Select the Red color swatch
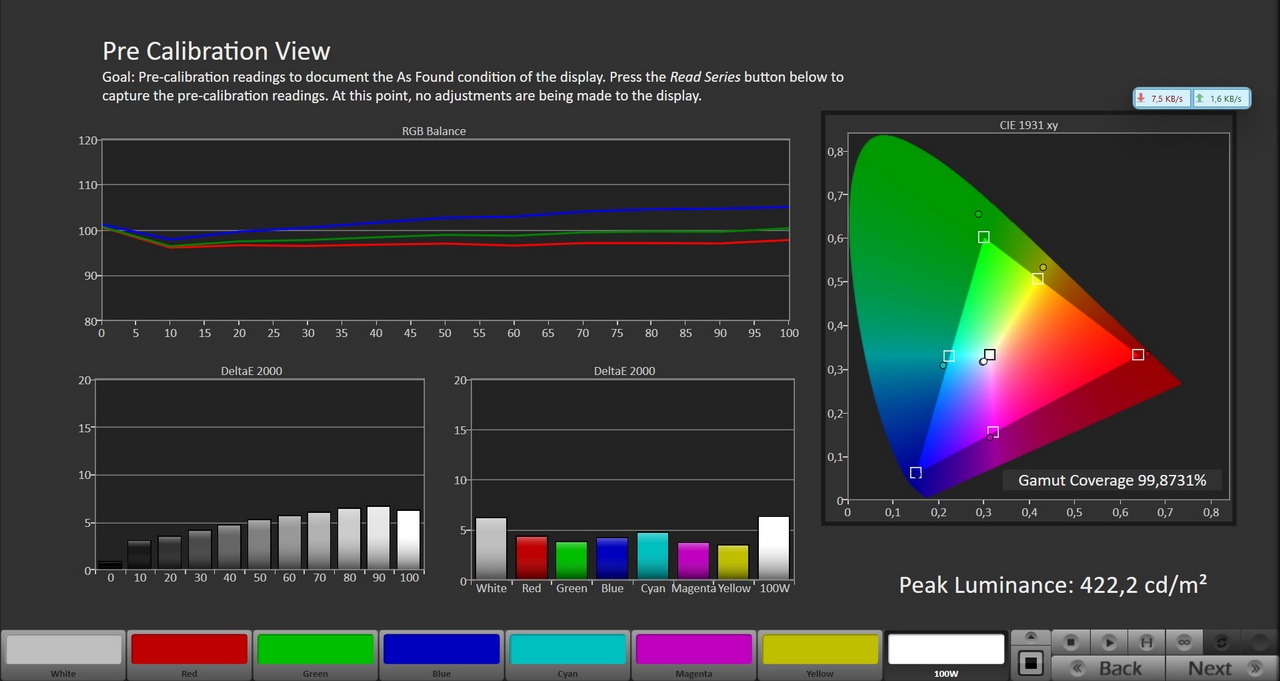Screen dimensions: 1280x681 pos(189,649)
